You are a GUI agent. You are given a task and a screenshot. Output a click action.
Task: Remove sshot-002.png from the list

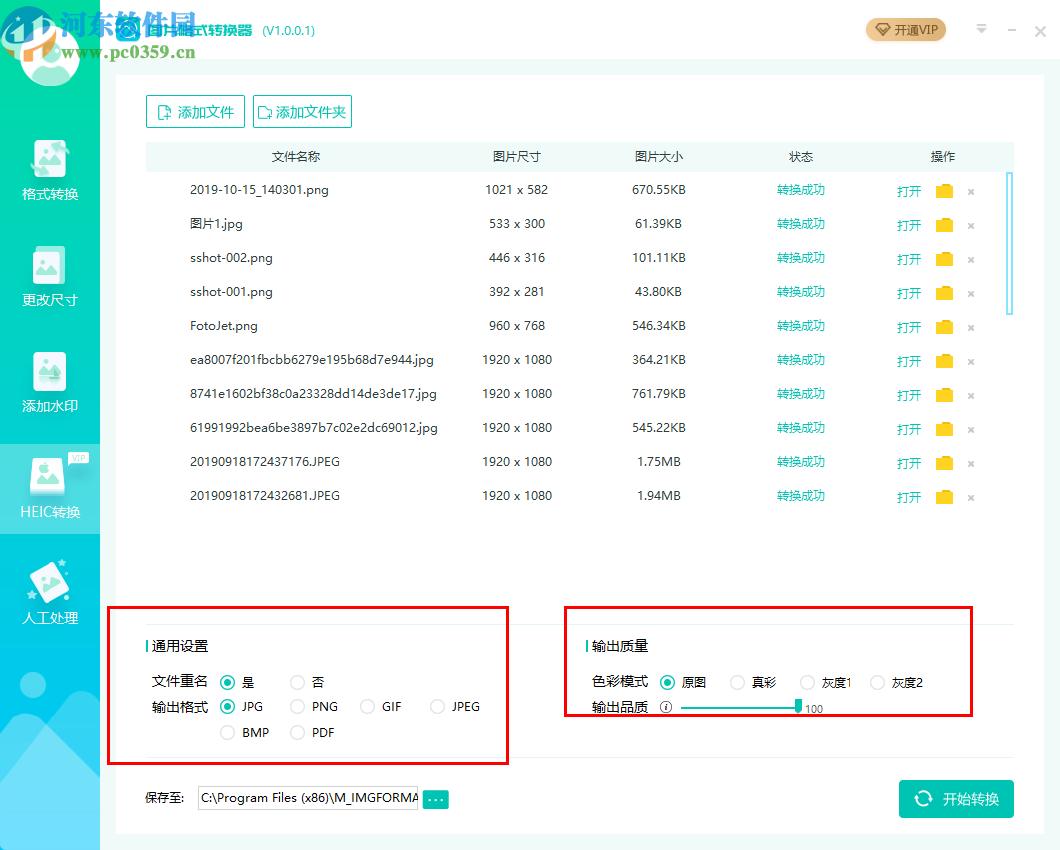[x=970, y=258]
